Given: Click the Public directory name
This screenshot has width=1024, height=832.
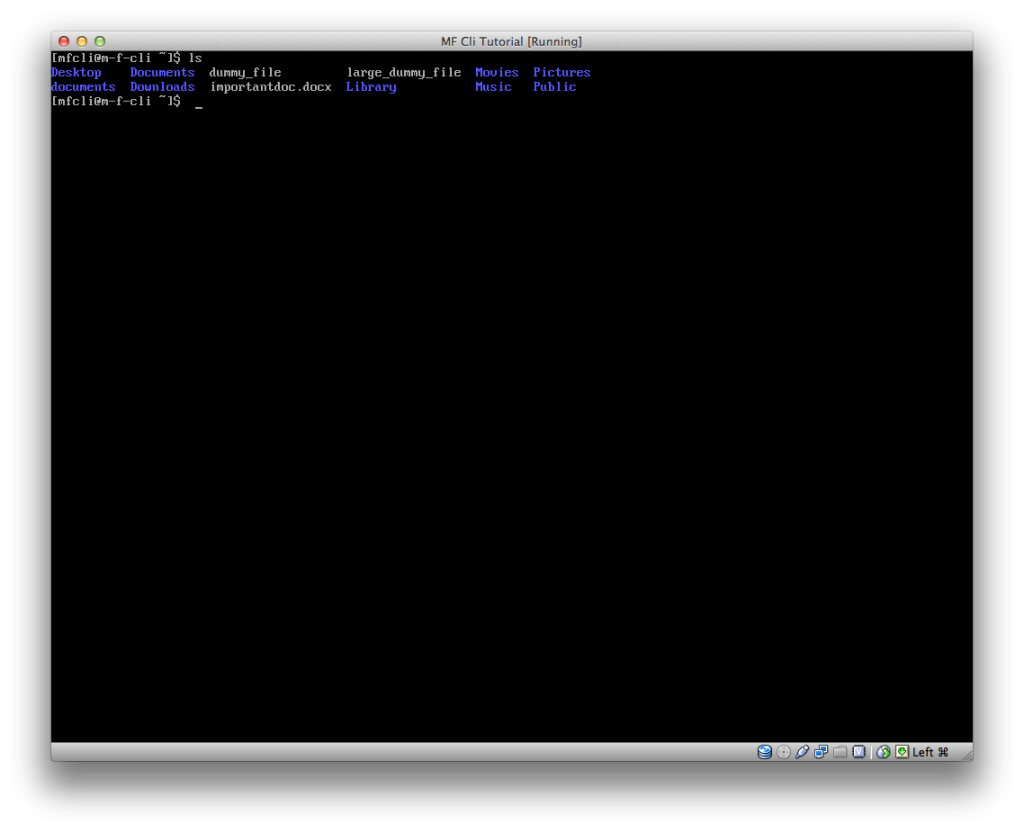Looking at the screenshot, I should [554, 87].
